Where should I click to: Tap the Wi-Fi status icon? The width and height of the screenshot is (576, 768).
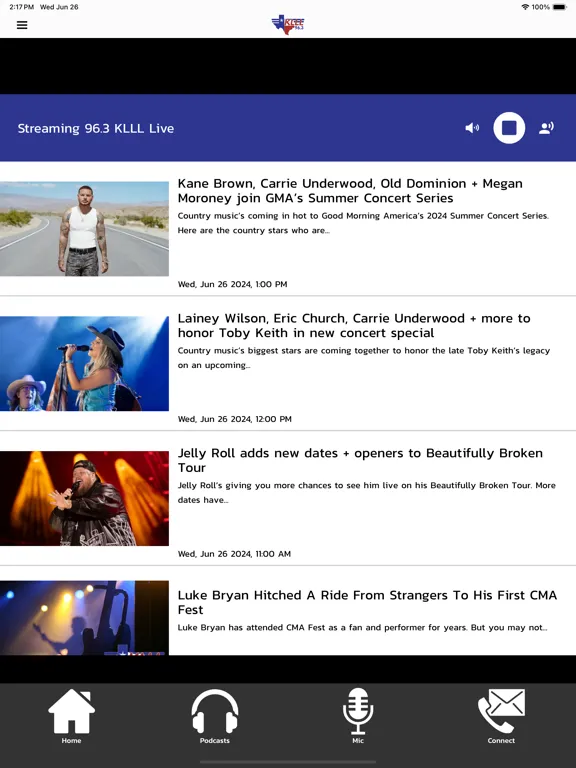click(525, 7)
